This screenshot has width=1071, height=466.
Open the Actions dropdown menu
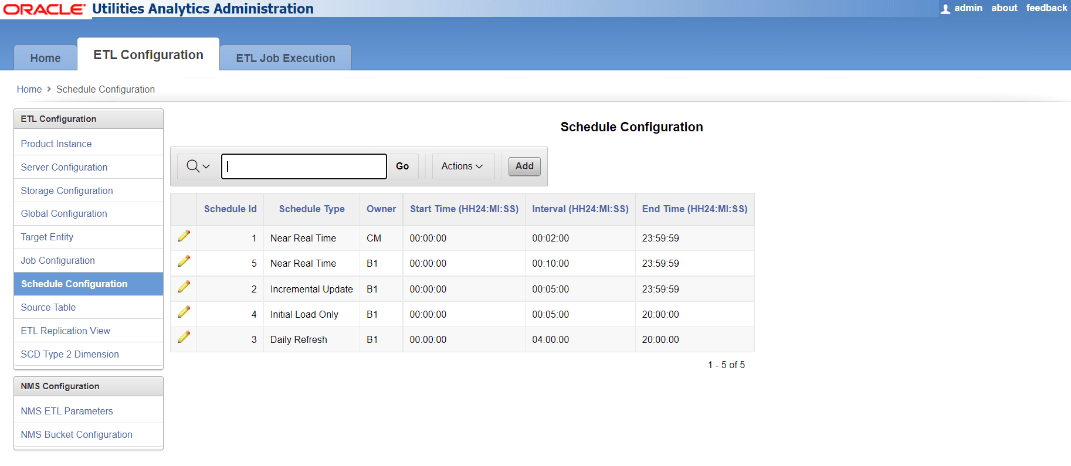pos(462,166)
